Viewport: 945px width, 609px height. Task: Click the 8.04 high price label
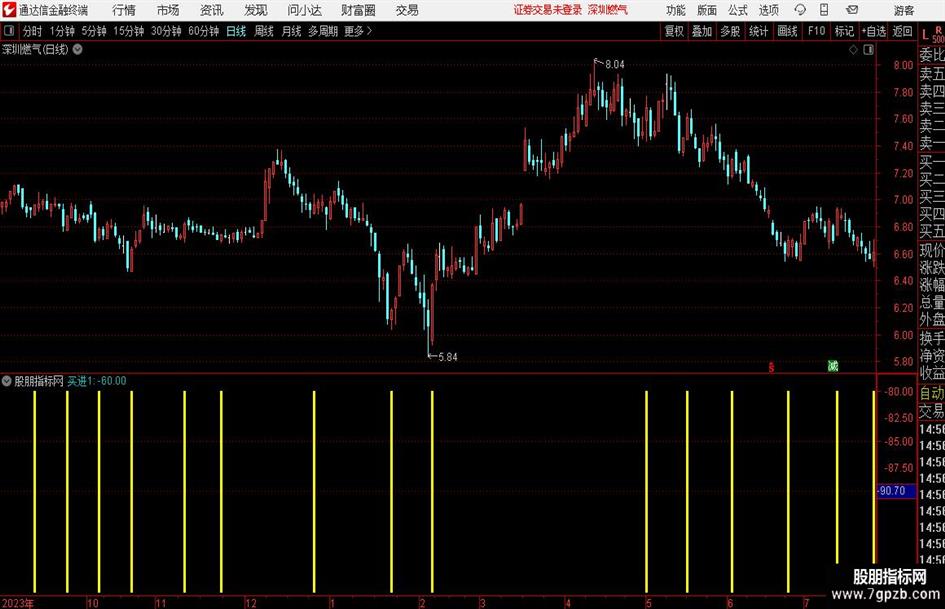(615, 64)
